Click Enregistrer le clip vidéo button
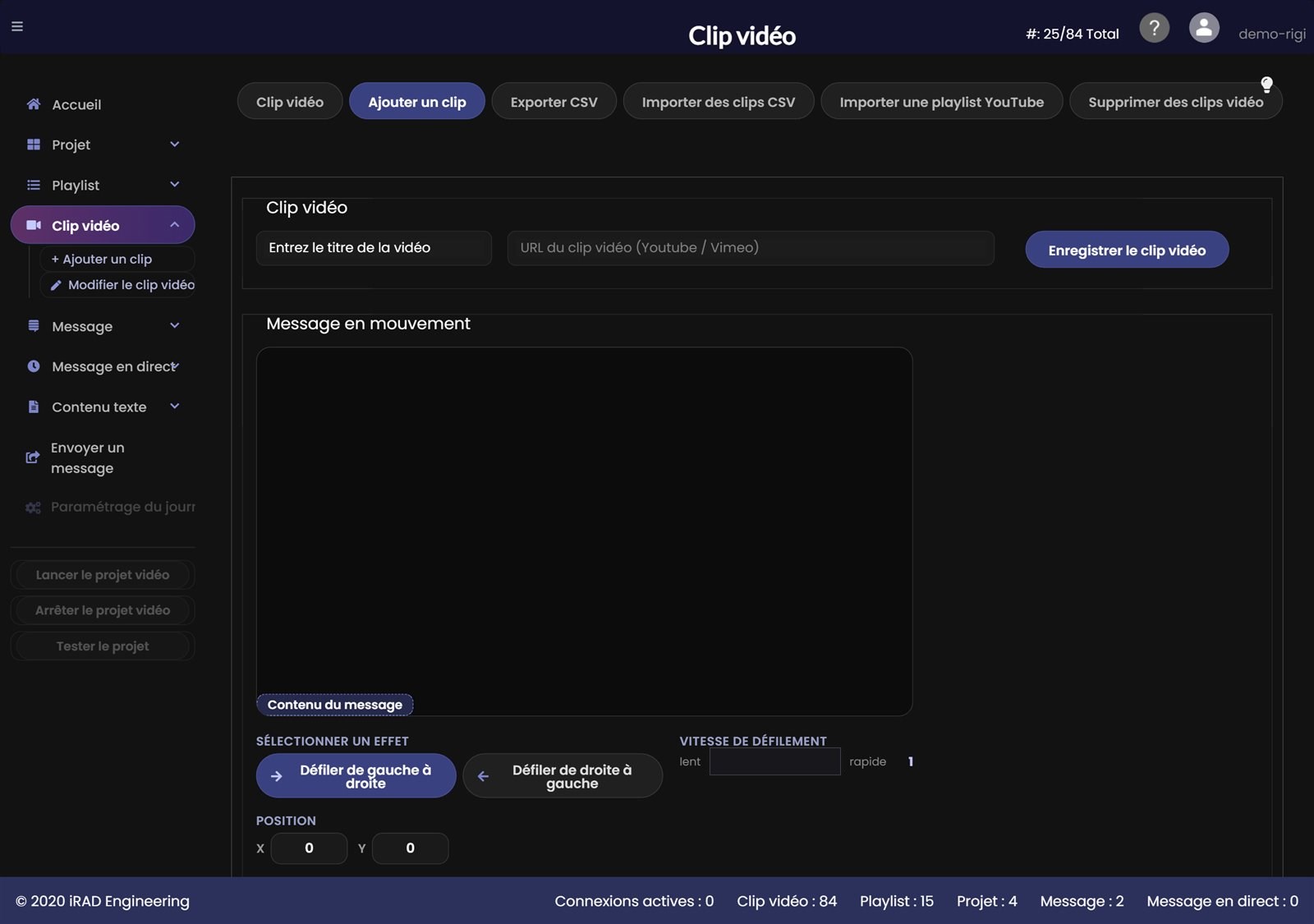 (x=1127, y=250)
